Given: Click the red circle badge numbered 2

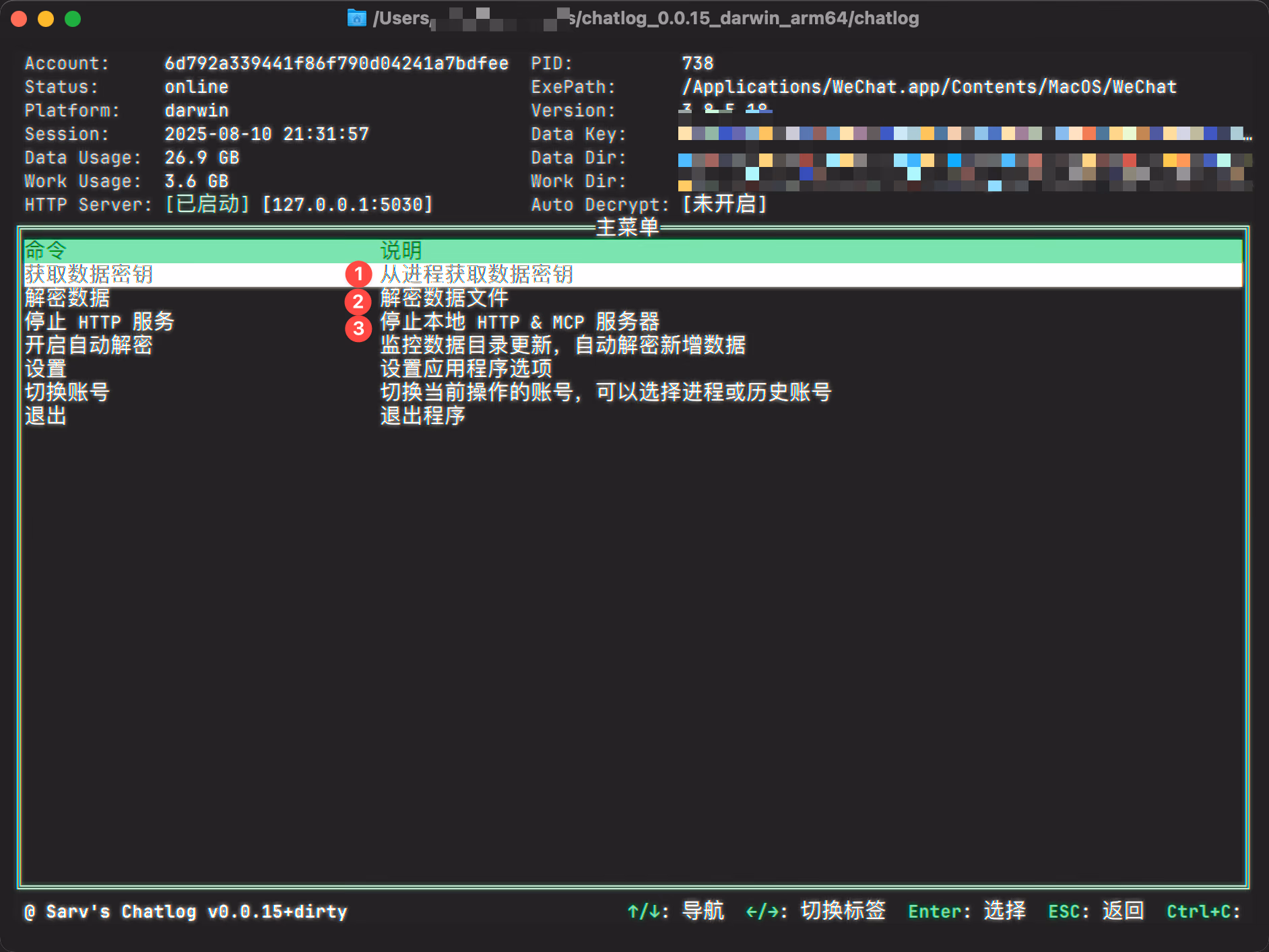Looking at the screenshot, I should (358, 302).
